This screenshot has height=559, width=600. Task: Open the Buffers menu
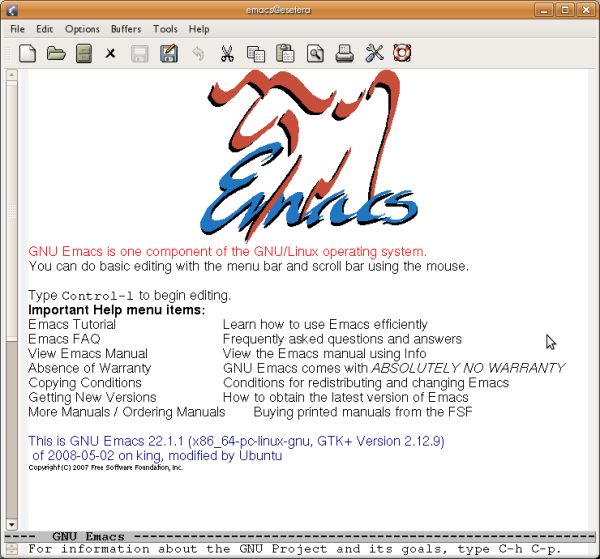point(126,29)
